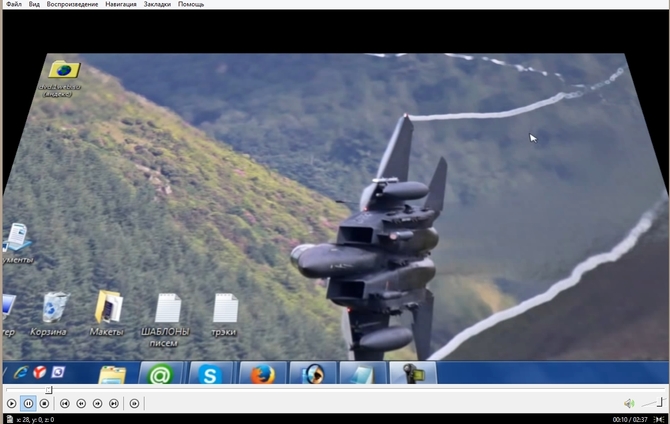Click the rewind (decrease speed) button

point(81,404)
